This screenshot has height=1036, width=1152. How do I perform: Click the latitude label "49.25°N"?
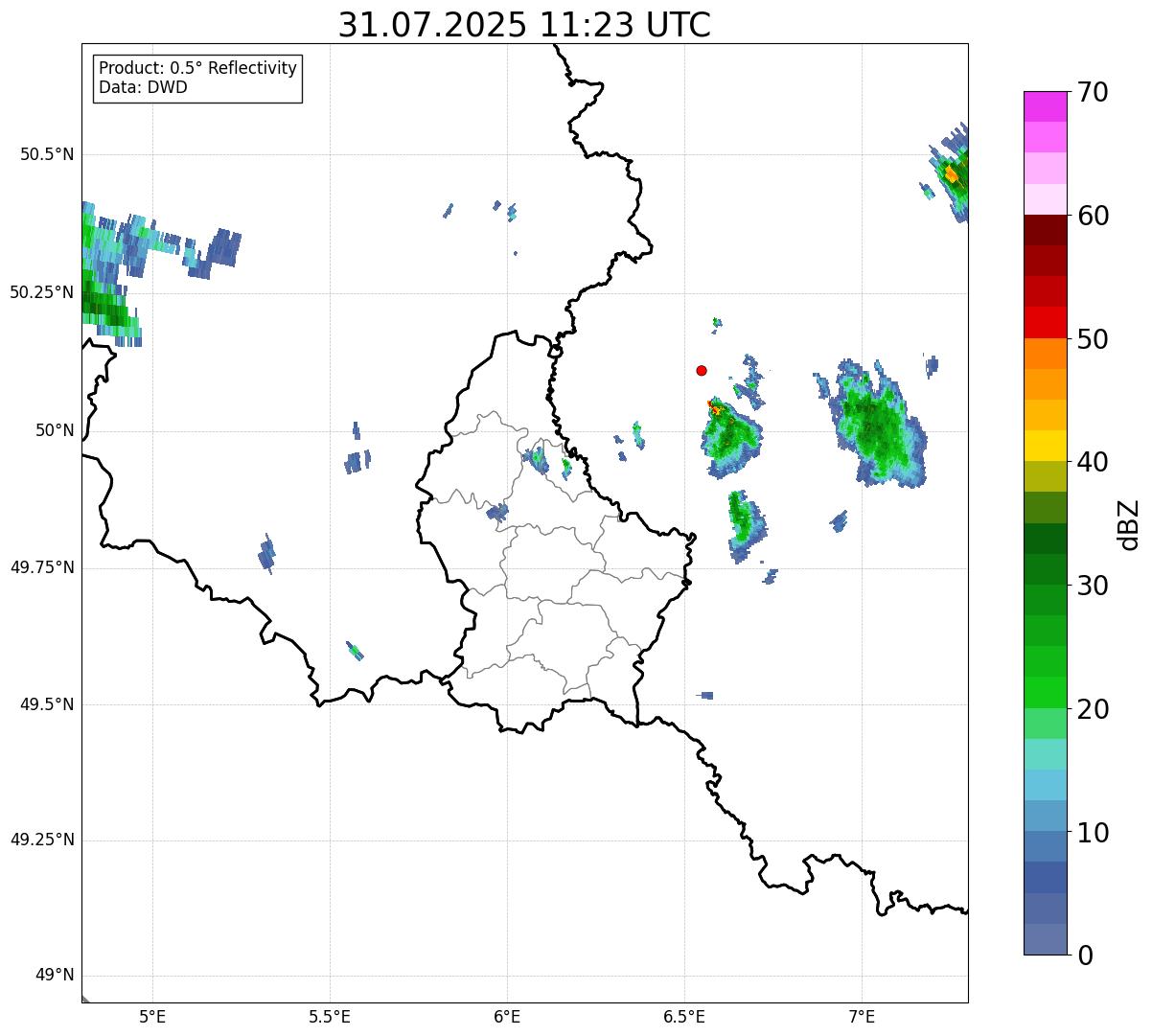[42, 840]
